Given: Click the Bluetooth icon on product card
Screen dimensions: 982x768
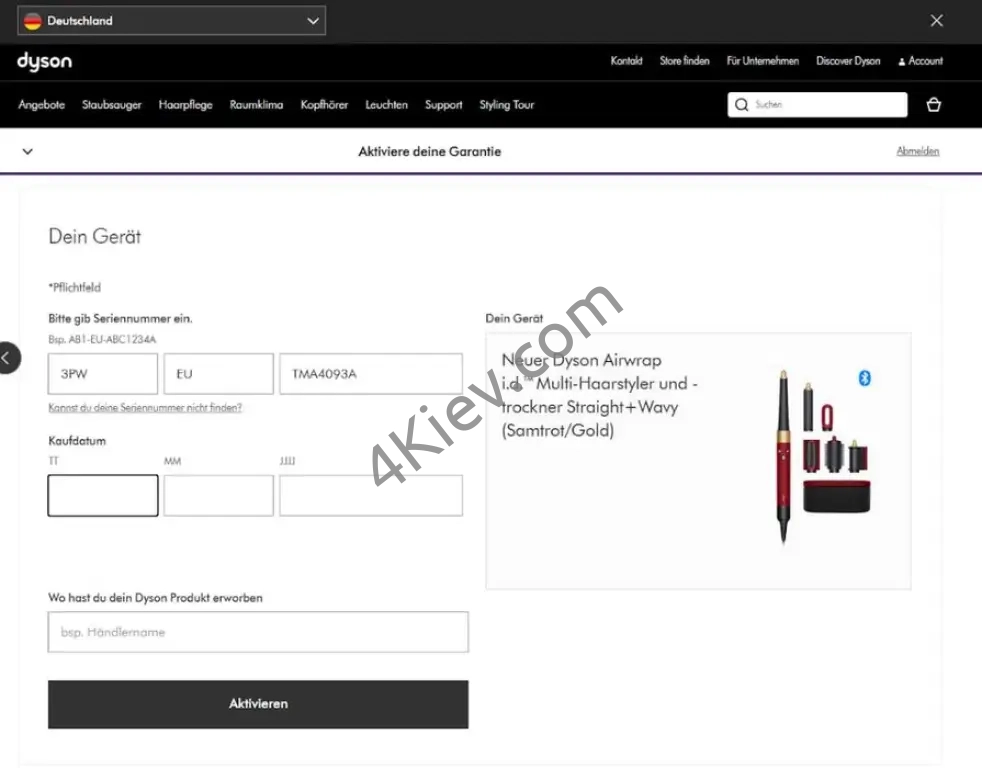Looking at the screenshot, I should pyautogui.click(x=864, y=378).
